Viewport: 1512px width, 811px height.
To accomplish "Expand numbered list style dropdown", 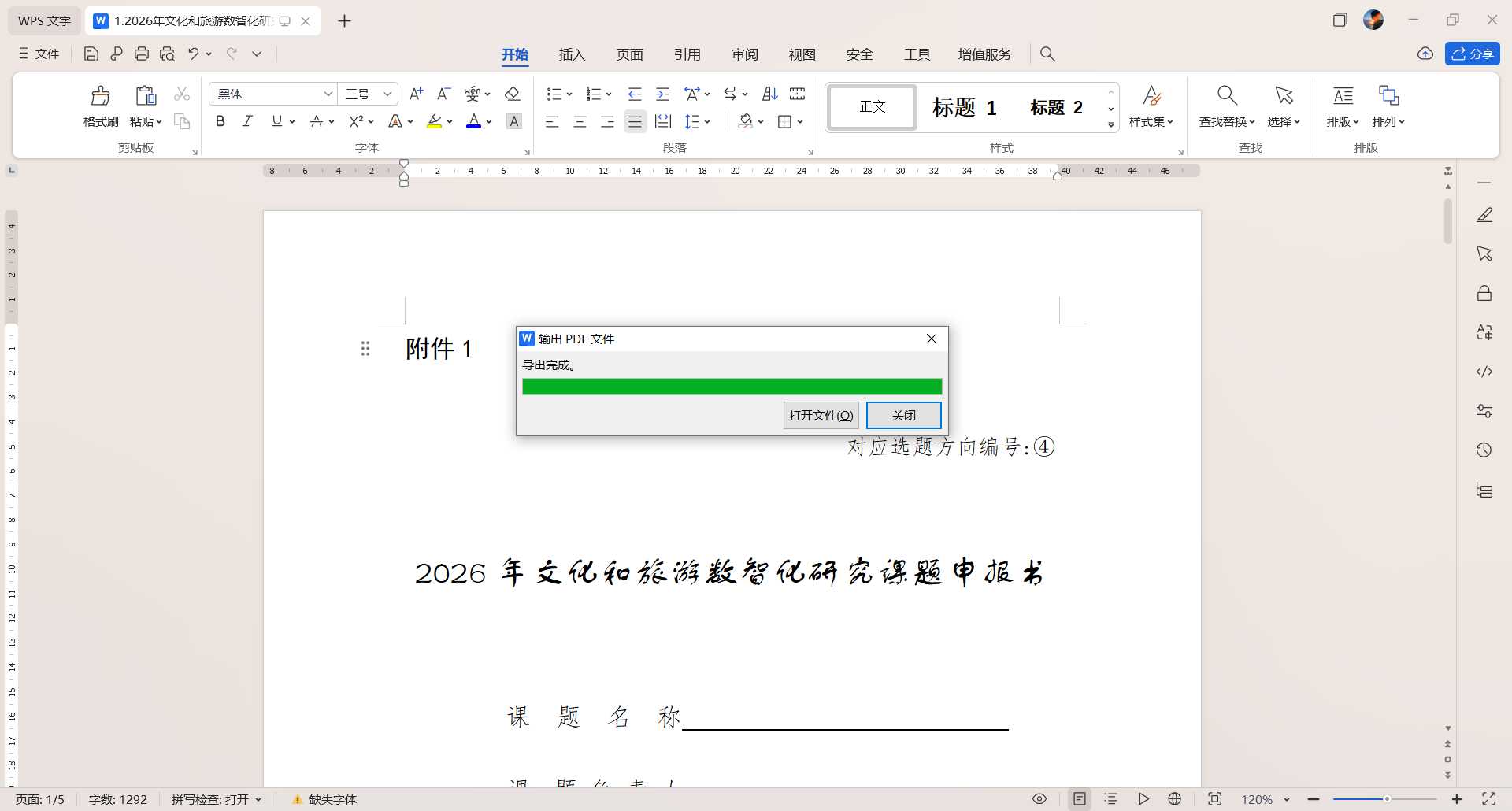I will (x=608, y=94).
